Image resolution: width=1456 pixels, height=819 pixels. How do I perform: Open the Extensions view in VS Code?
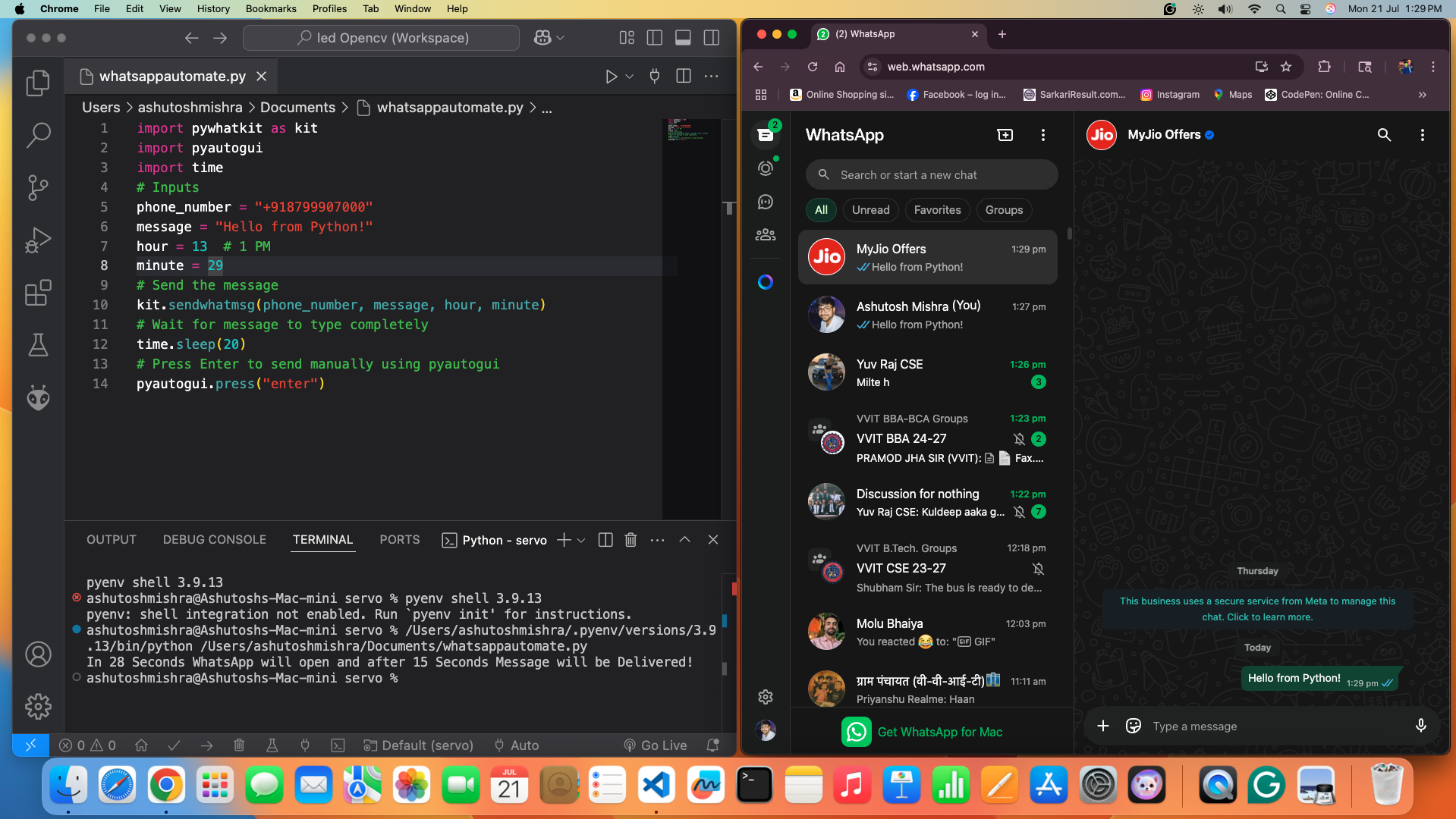[38, 292]
